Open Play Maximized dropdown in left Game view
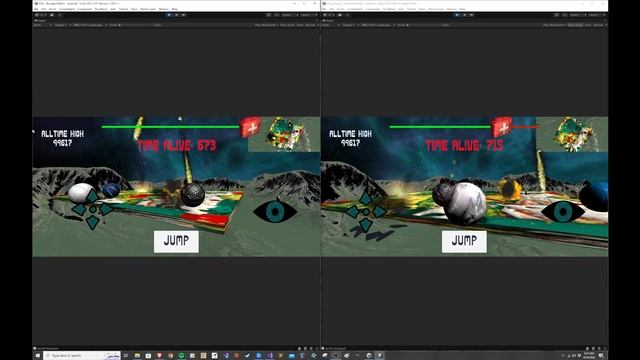Screen dimensions: 640x360 (267, 25)
